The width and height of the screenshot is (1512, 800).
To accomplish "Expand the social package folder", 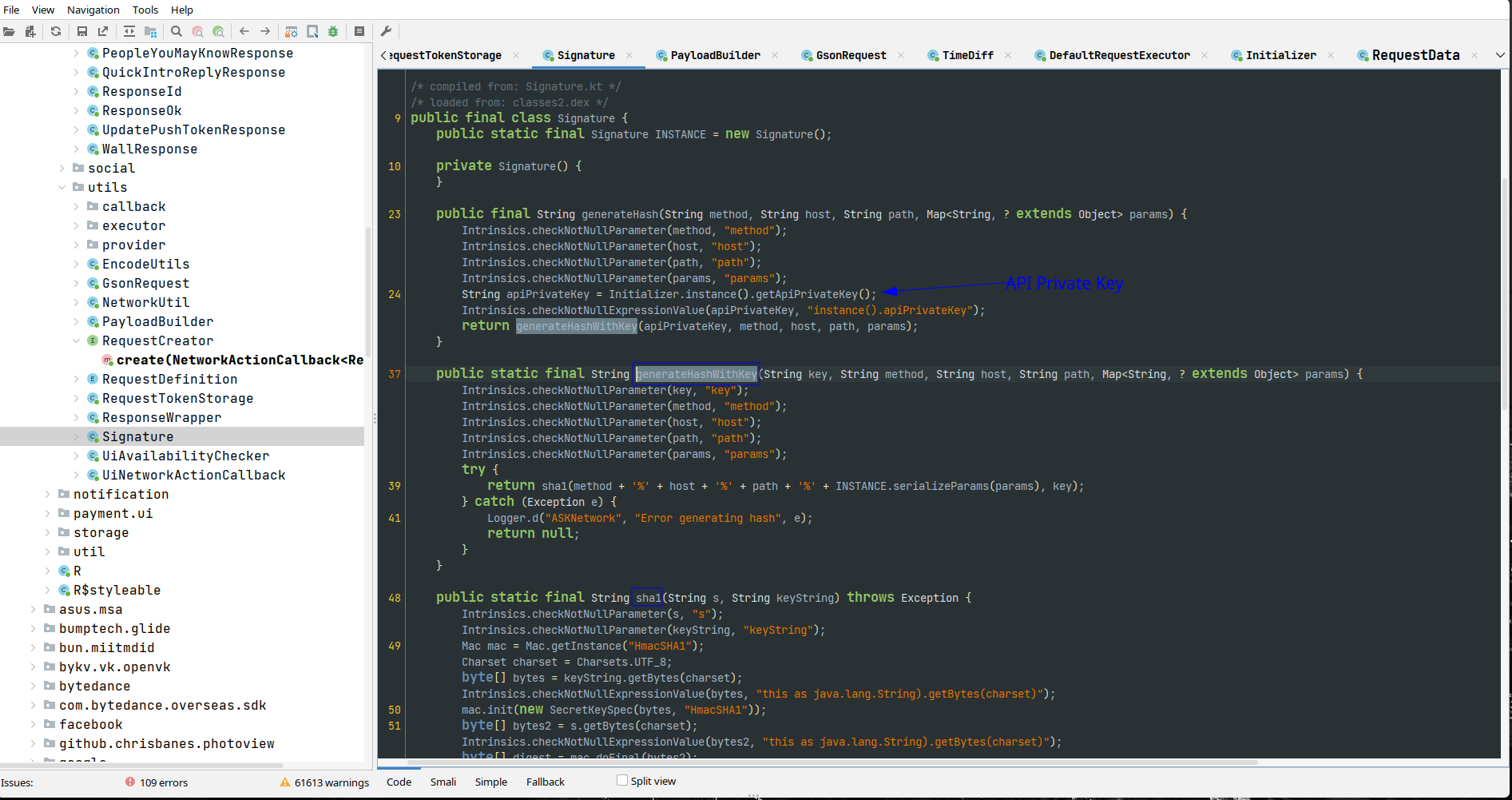I will (x=62, y=168).
